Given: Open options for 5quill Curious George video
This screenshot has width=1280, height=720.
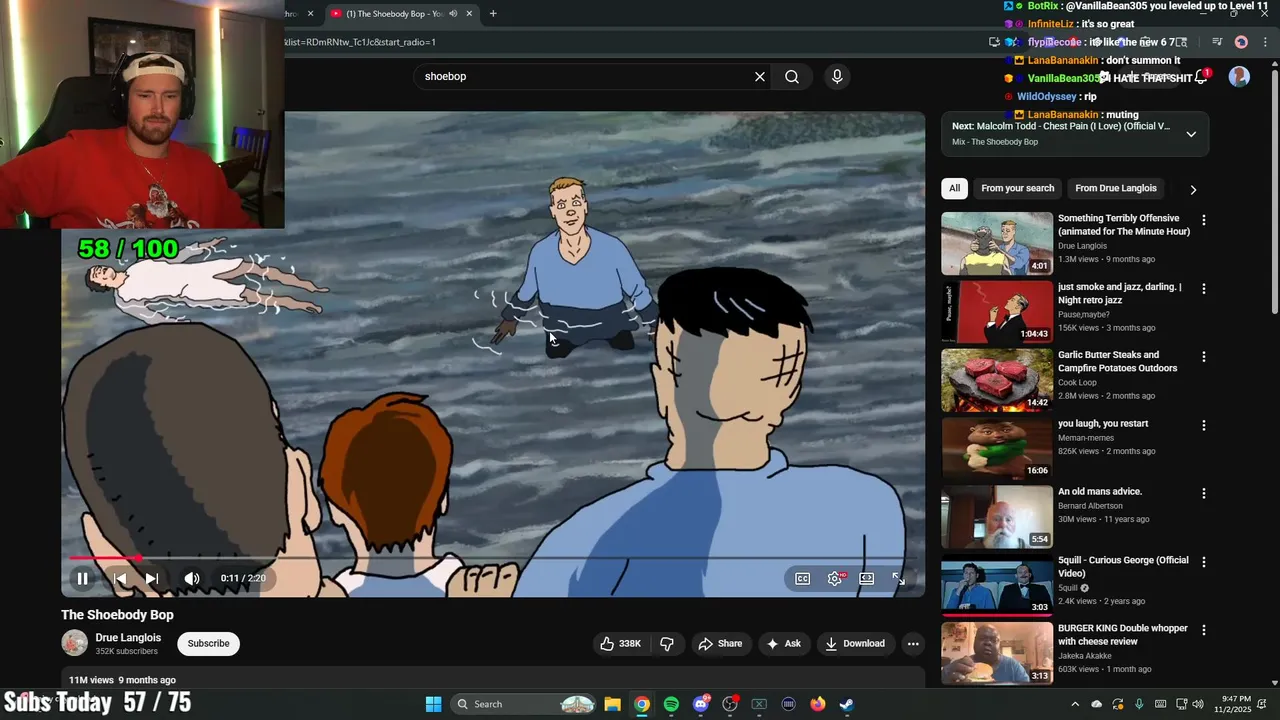Looking at the screenshot, I should 1204,562.
